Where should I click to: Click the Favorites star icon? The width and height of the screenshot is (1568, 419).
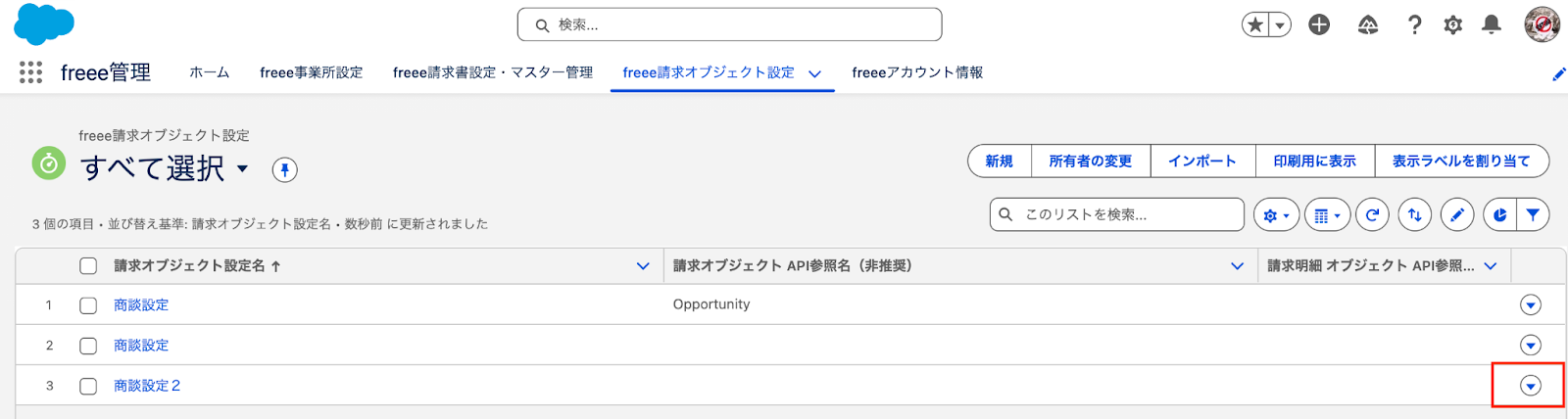(1255, 24)
